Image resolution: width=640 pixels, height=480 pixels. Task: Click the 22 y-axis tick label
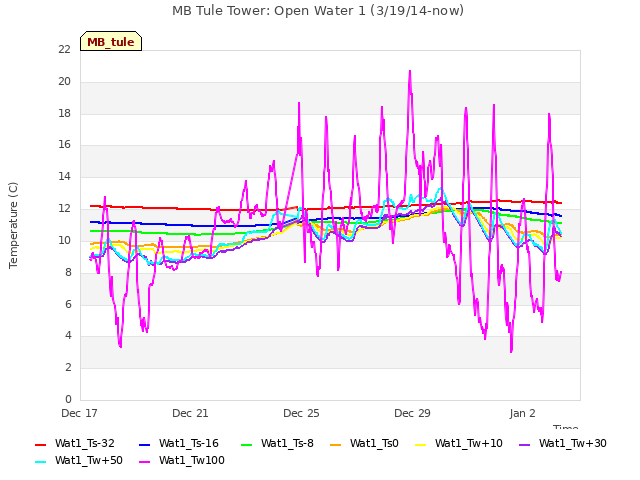(64, 50)
